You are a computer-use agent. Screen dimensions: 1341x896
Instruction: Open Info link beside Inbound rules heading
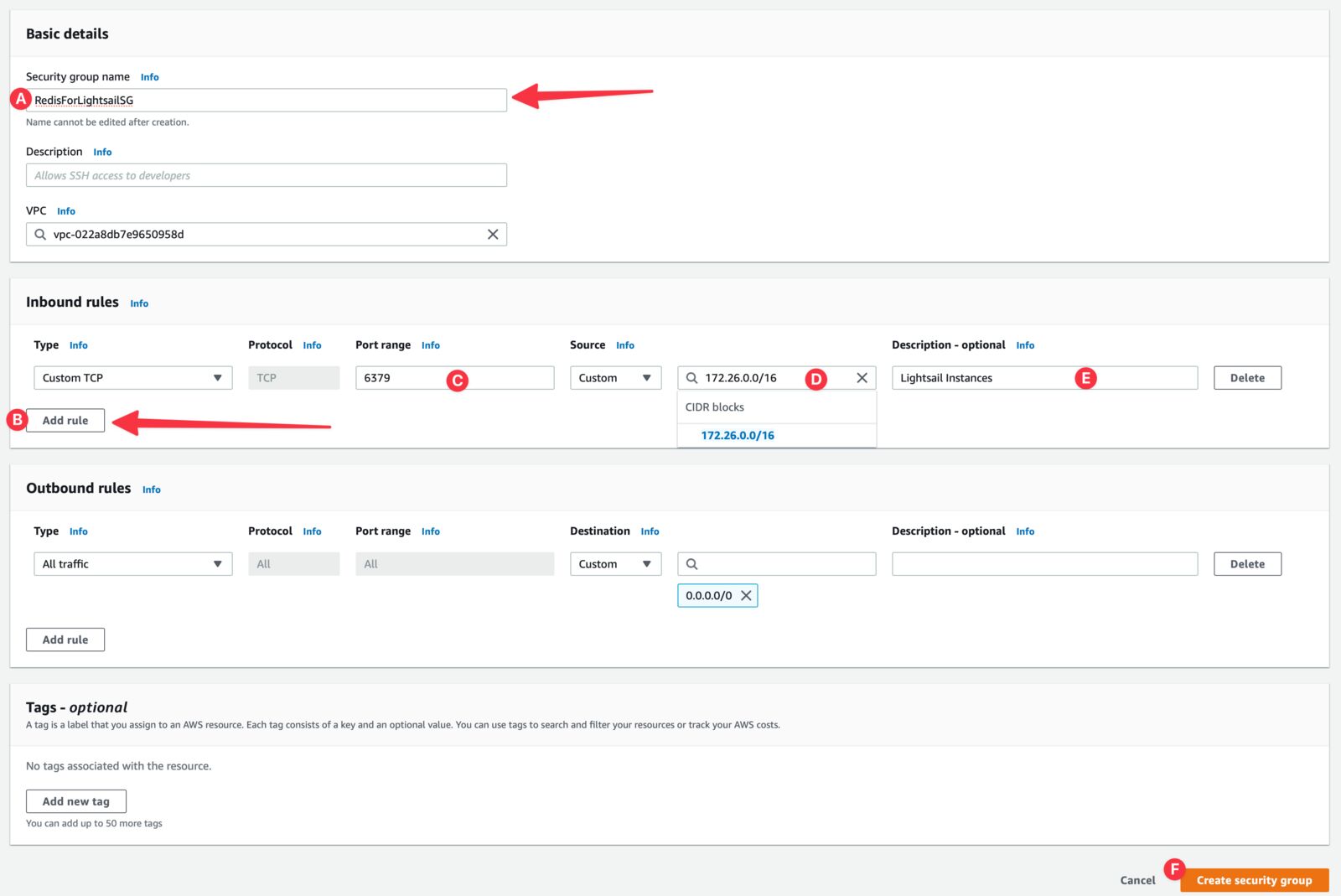tap(139, 303)
